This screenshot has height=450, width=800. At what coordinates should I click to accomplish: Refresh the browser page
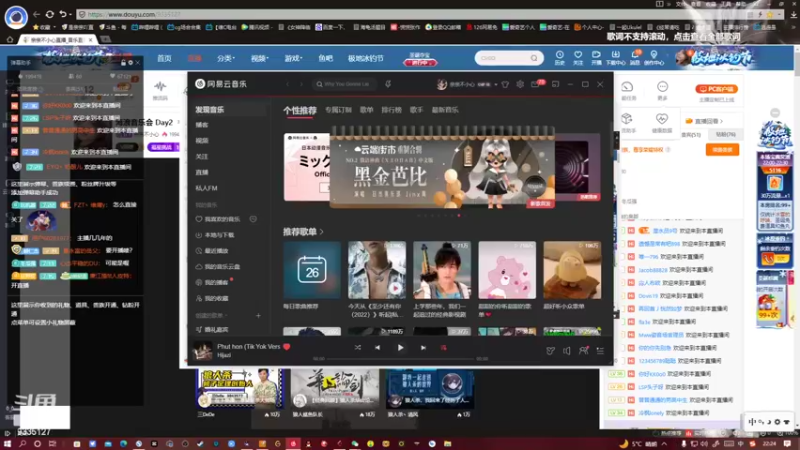click(49, 14)
